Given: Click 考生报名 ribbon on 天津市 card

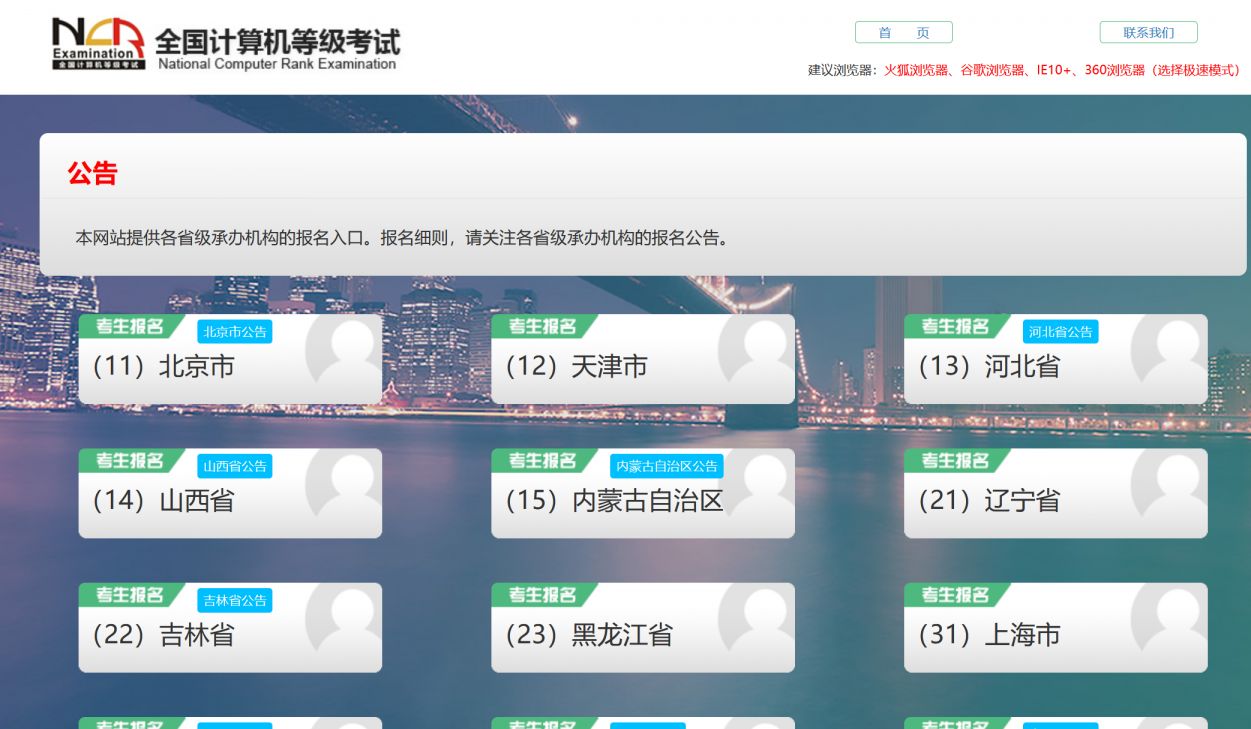Looking at the screenshot, I should point(543,326).
